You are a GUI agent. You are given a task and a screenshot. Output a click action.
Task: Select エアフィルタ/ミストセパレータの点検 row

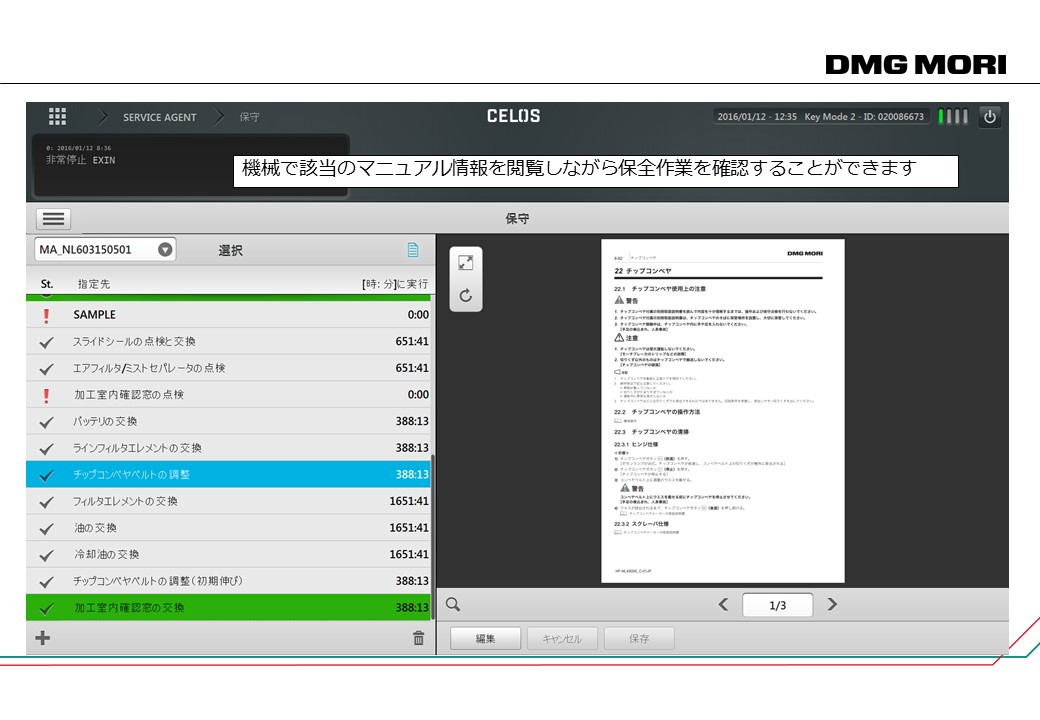coord(229,368)
